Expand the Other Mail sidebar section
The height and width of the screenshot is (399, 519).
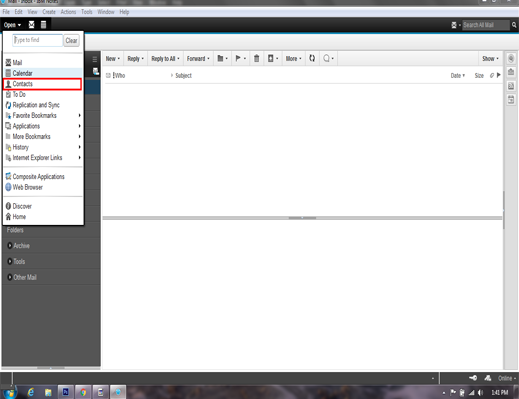tap(10, 277)
